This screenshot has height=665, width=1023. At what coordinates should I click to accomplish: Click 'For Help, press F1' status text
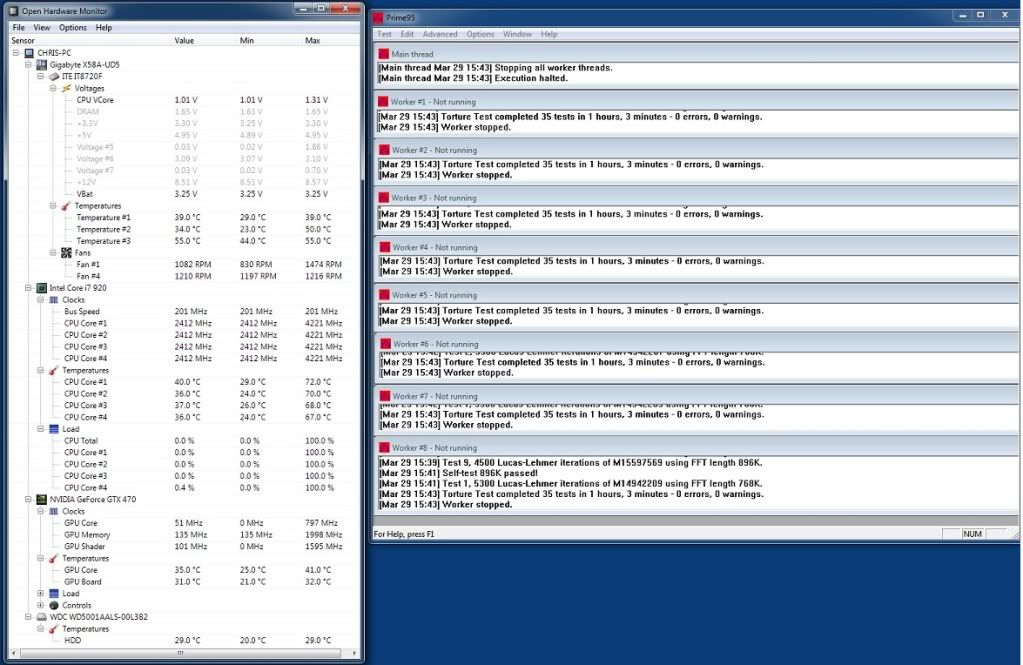pyautogui.click(x=404, y=534)
